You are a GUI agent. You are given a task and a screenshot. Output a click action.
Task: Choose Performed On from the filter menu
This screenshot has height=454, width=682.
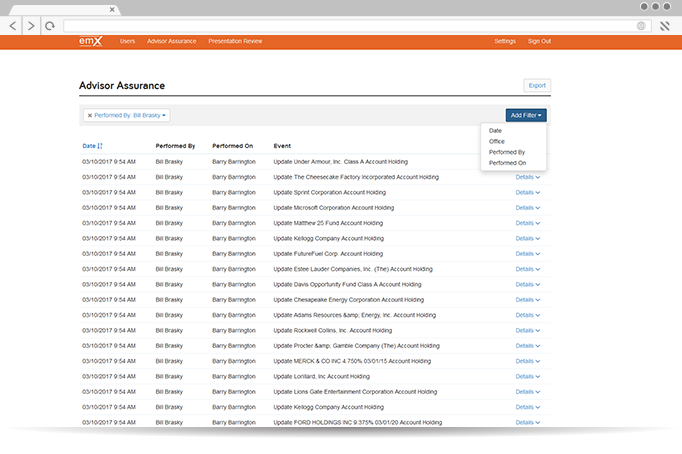[x=507, y=163]
